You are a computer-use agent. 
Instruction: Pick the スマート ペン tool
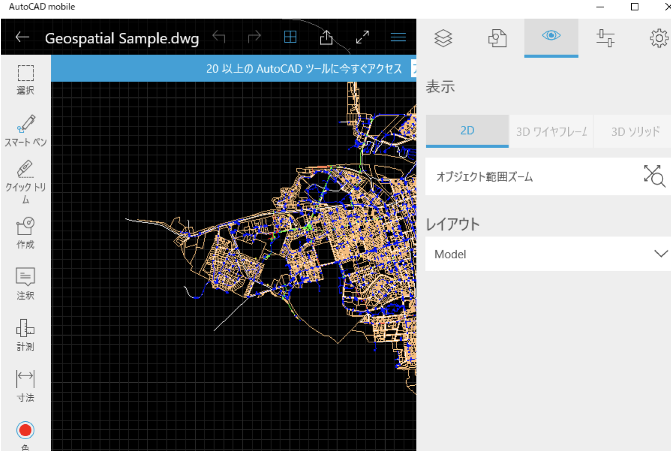[x=26, y=131]
